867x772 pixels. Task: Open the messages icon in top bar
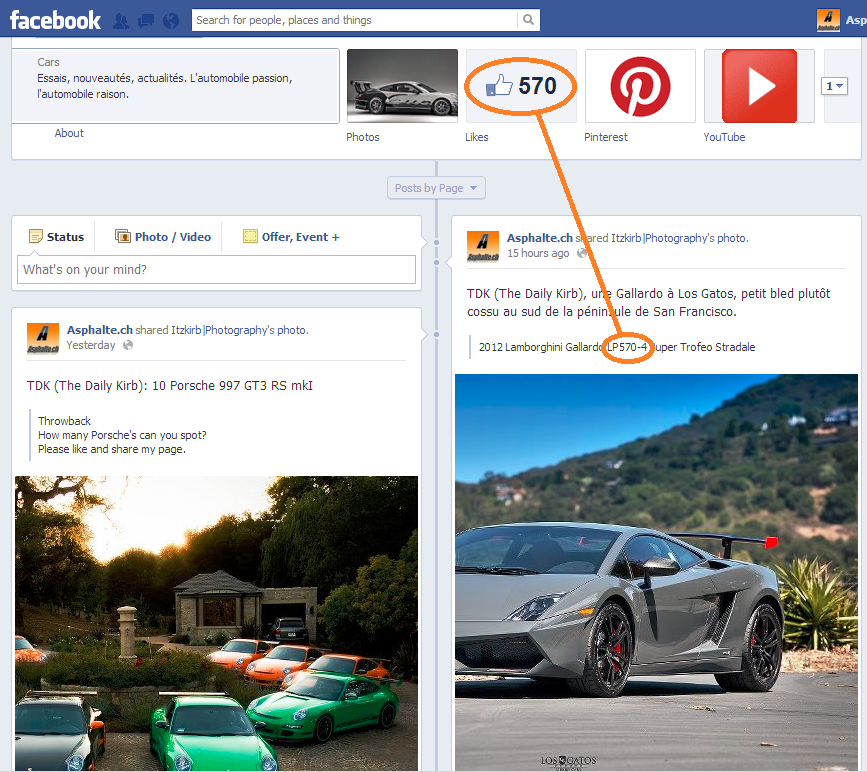coord(146,21)
